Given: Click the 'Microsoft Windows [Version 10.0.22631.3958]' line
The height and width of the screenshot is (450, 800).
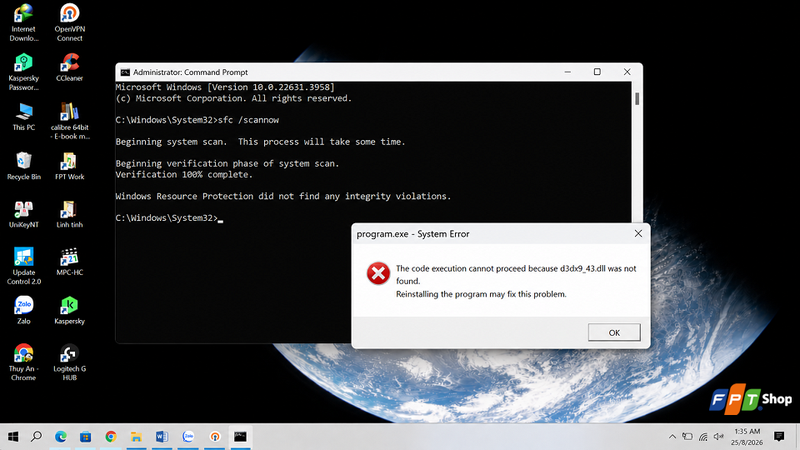Looking at the screenshot, I should click(x=225, y=87).
